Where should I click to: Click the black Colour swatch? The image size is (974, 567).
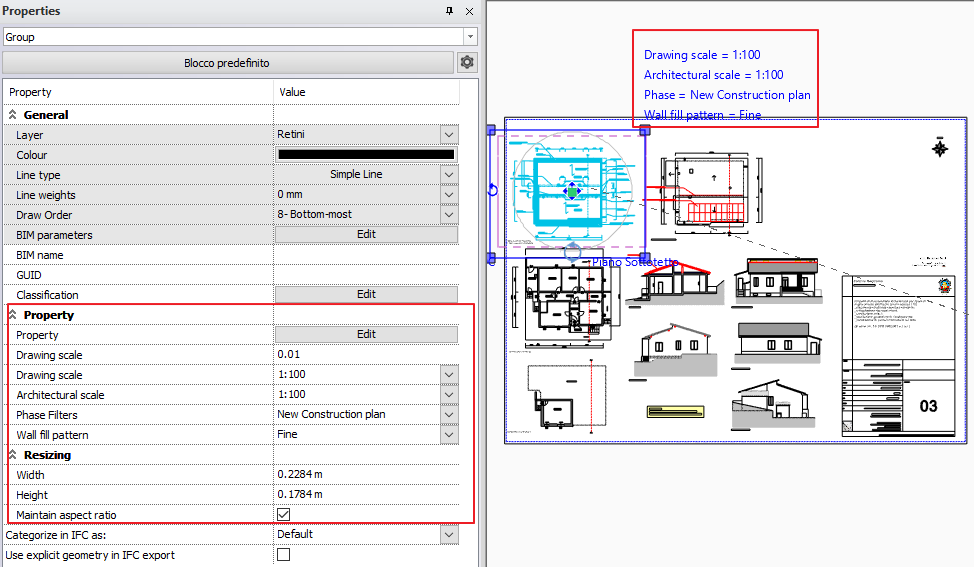pos(366,155)
